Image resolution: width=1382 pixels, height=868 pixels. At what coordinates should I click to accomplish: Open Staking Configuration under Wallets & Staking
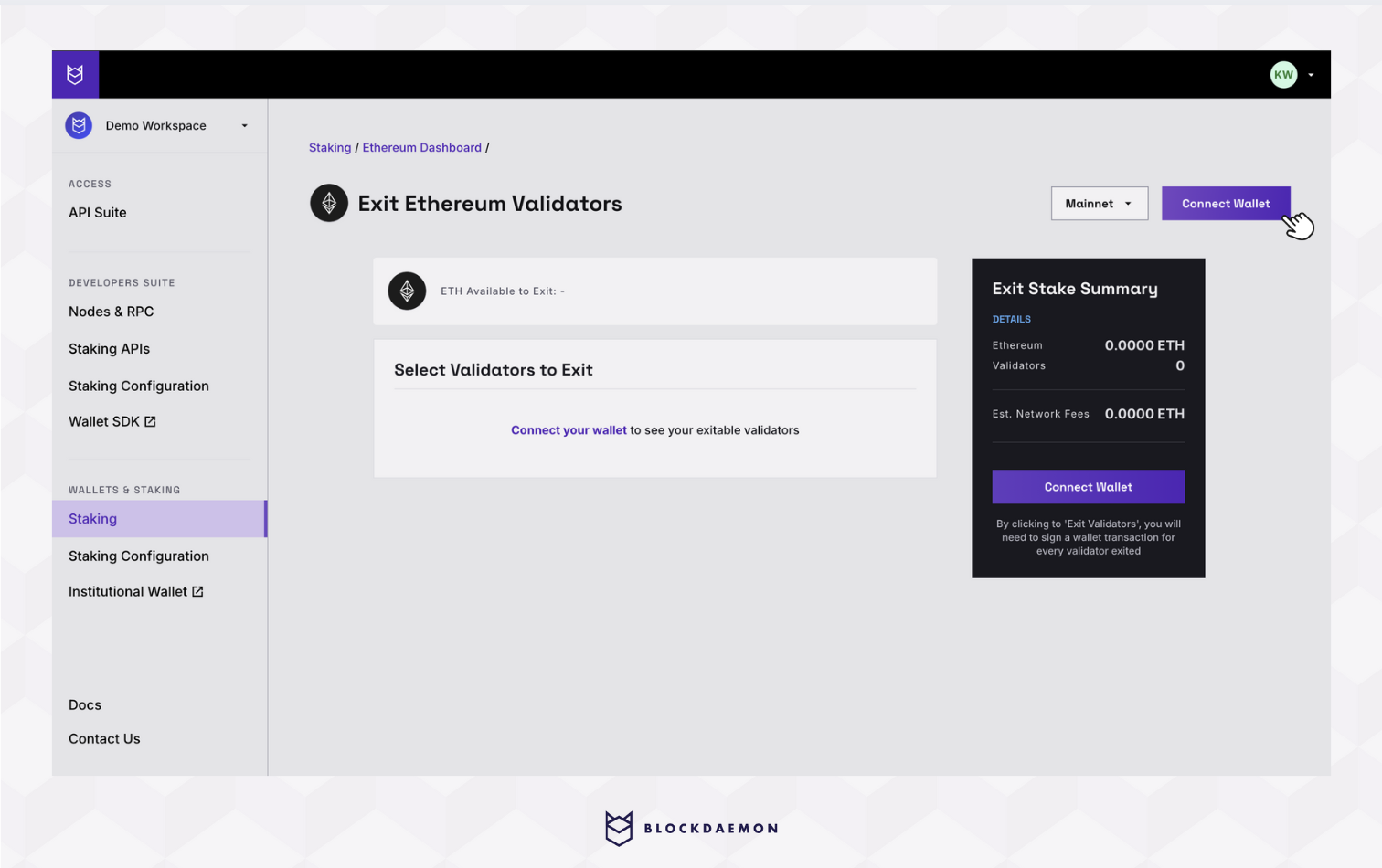[x=139, y=556]
